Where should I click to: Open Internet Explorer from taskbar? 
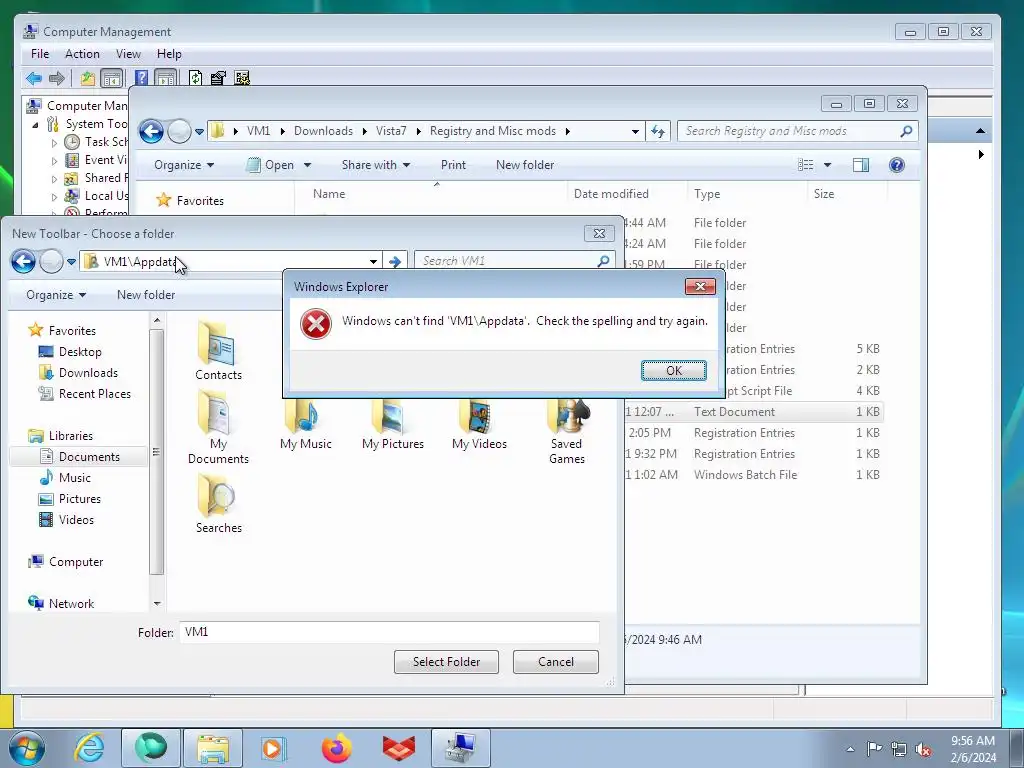(89, 748)
